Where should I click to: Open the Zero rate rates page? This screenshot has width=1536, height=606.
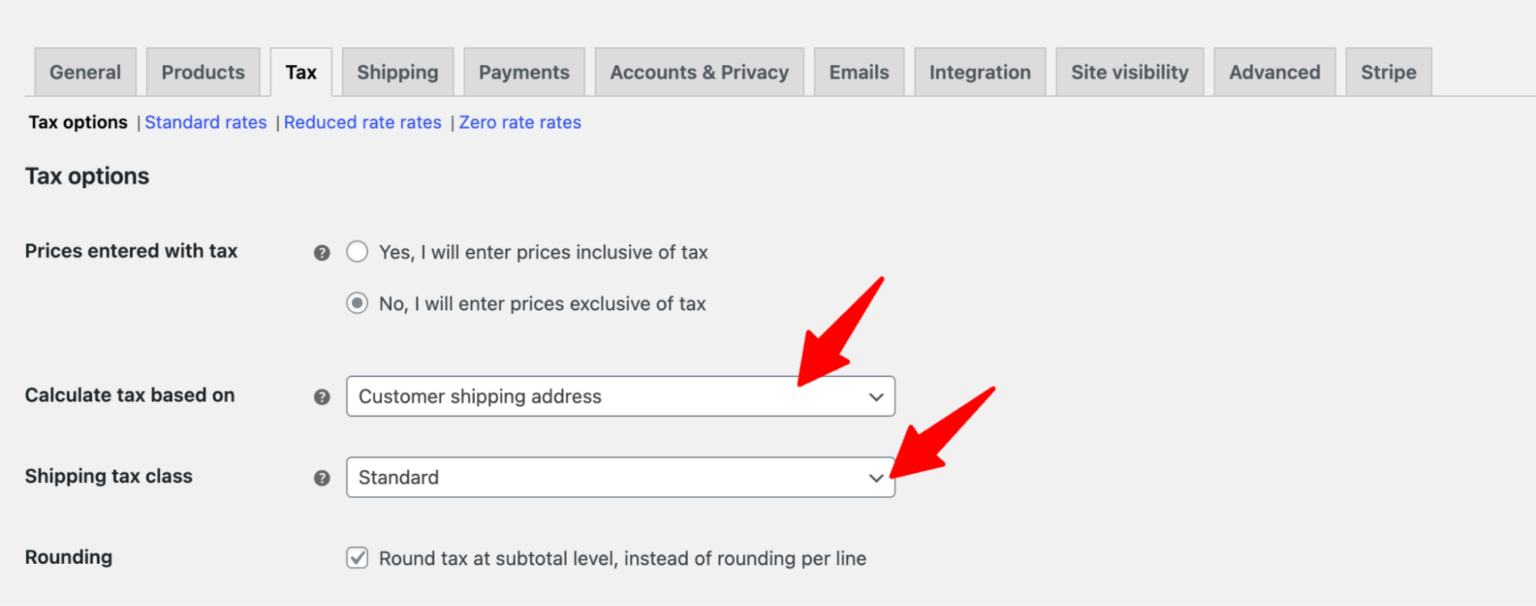click(520, 122)
